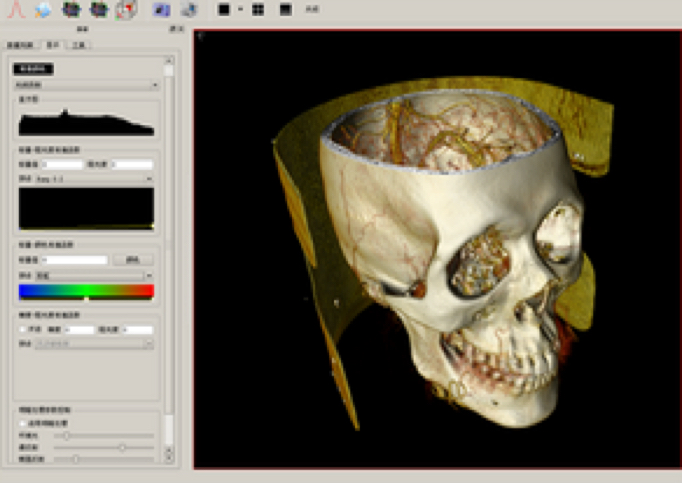Viewport: 682px width, 483px height.
Task: Click the blue-green-red color gradient bar
Action: coord(86,291)
